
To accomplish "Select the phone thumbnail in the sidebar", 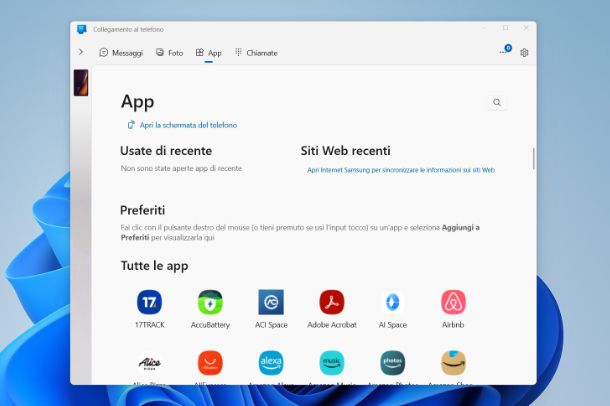I will (81, 82).
